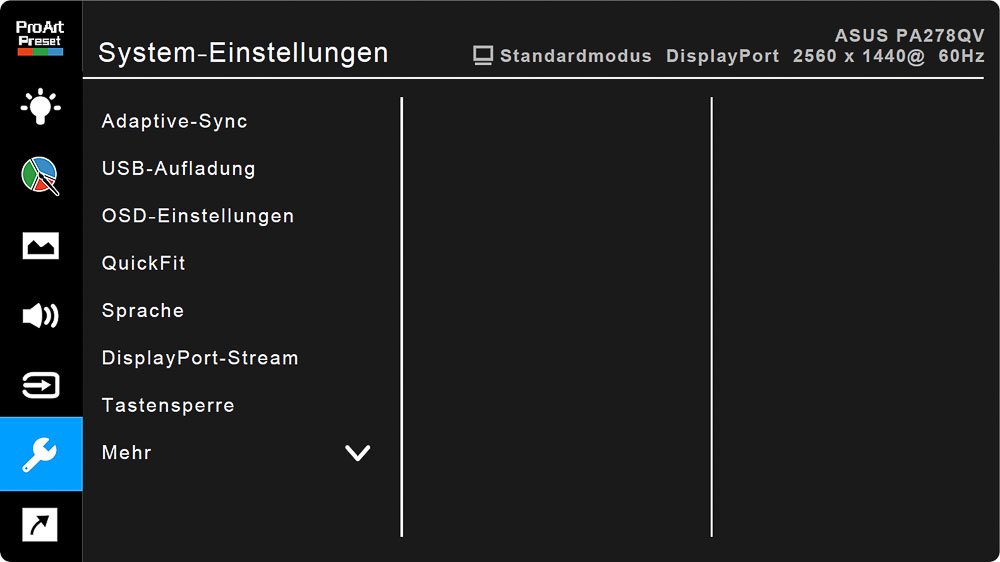Screen dimensions: 1000x562
Task: Open the Tastensperre key lock option
Action: click(x=168, y=405)
